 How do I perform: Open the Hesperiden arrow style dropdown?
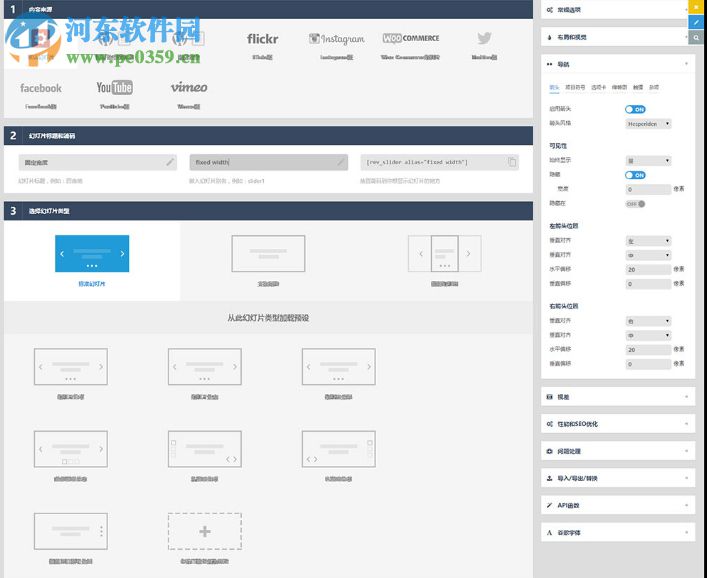[x=648, y=124]
